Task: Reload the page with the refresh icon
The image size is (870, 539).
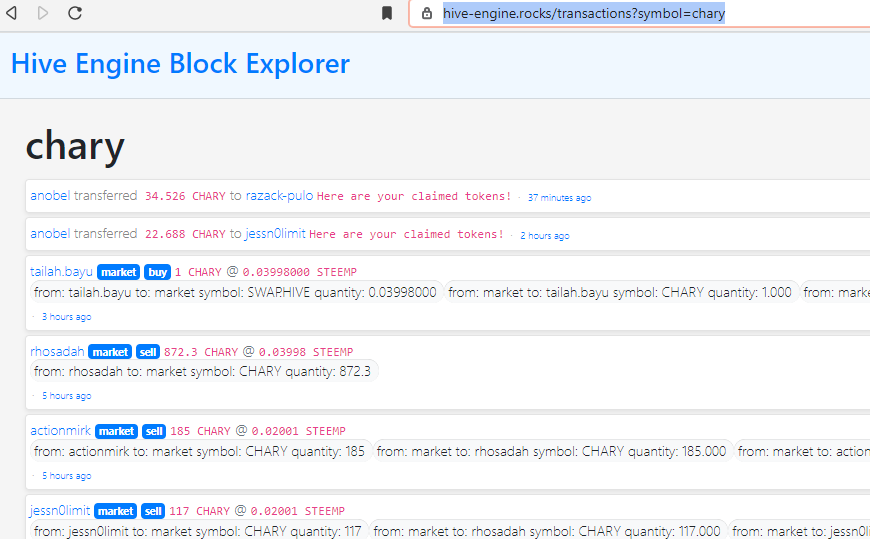Action: [75, 13]
